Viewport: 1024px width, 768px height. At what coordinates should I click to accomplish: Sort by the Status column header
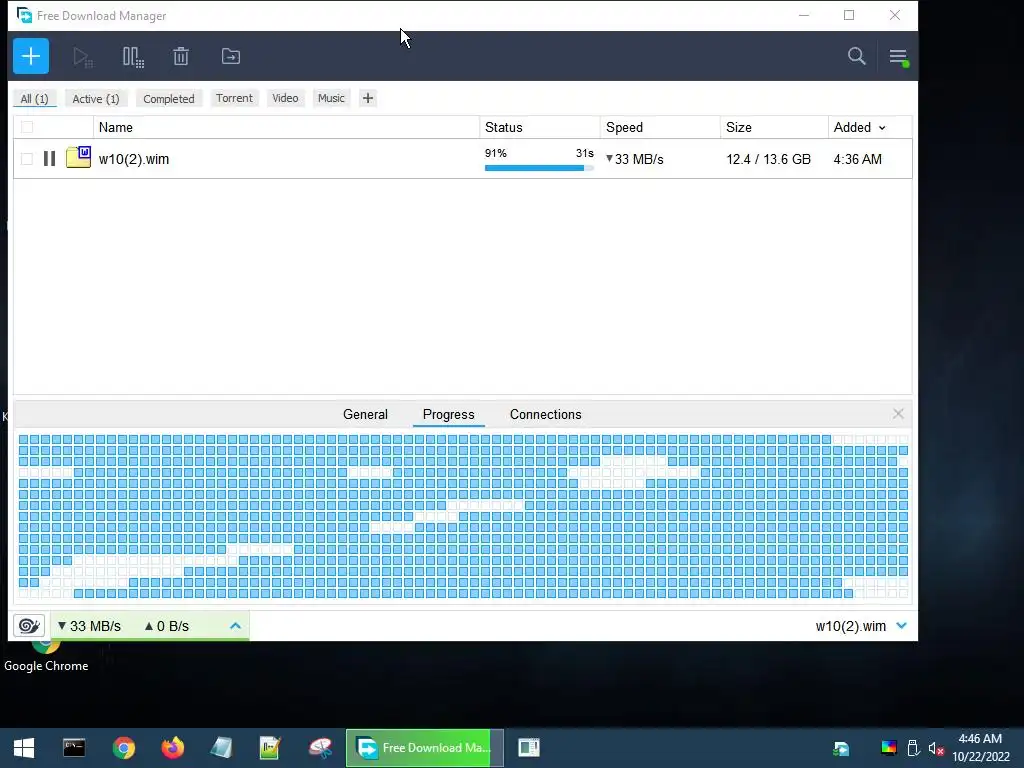[539, 127]
